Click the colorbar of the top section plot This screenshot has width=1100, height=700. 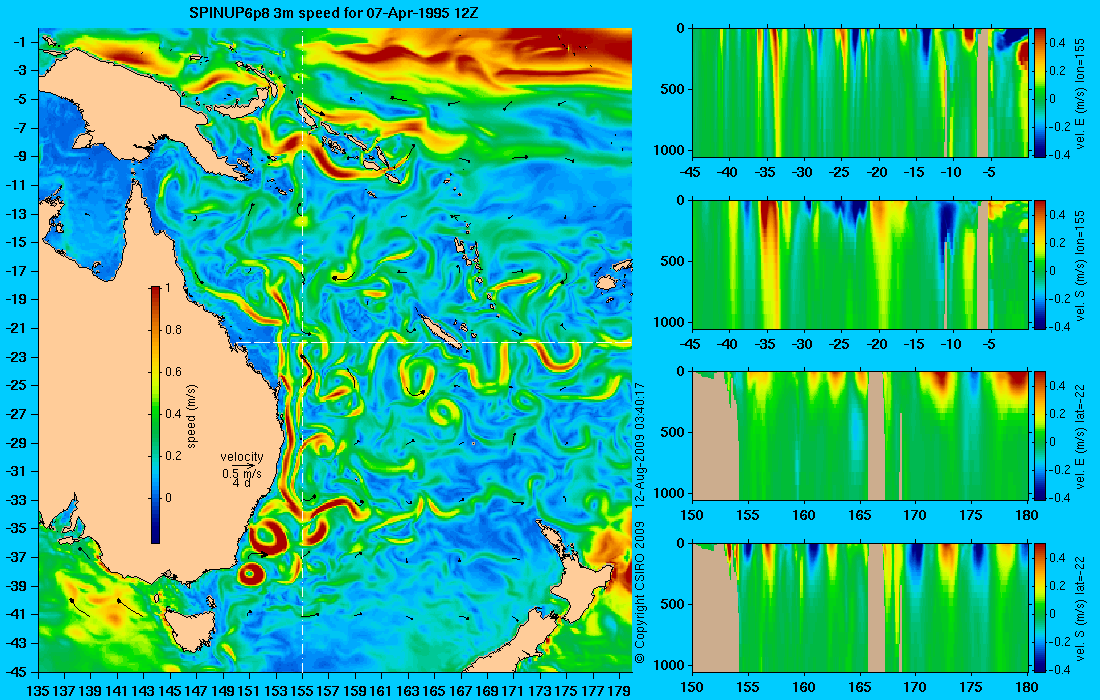click(1039, 93)
